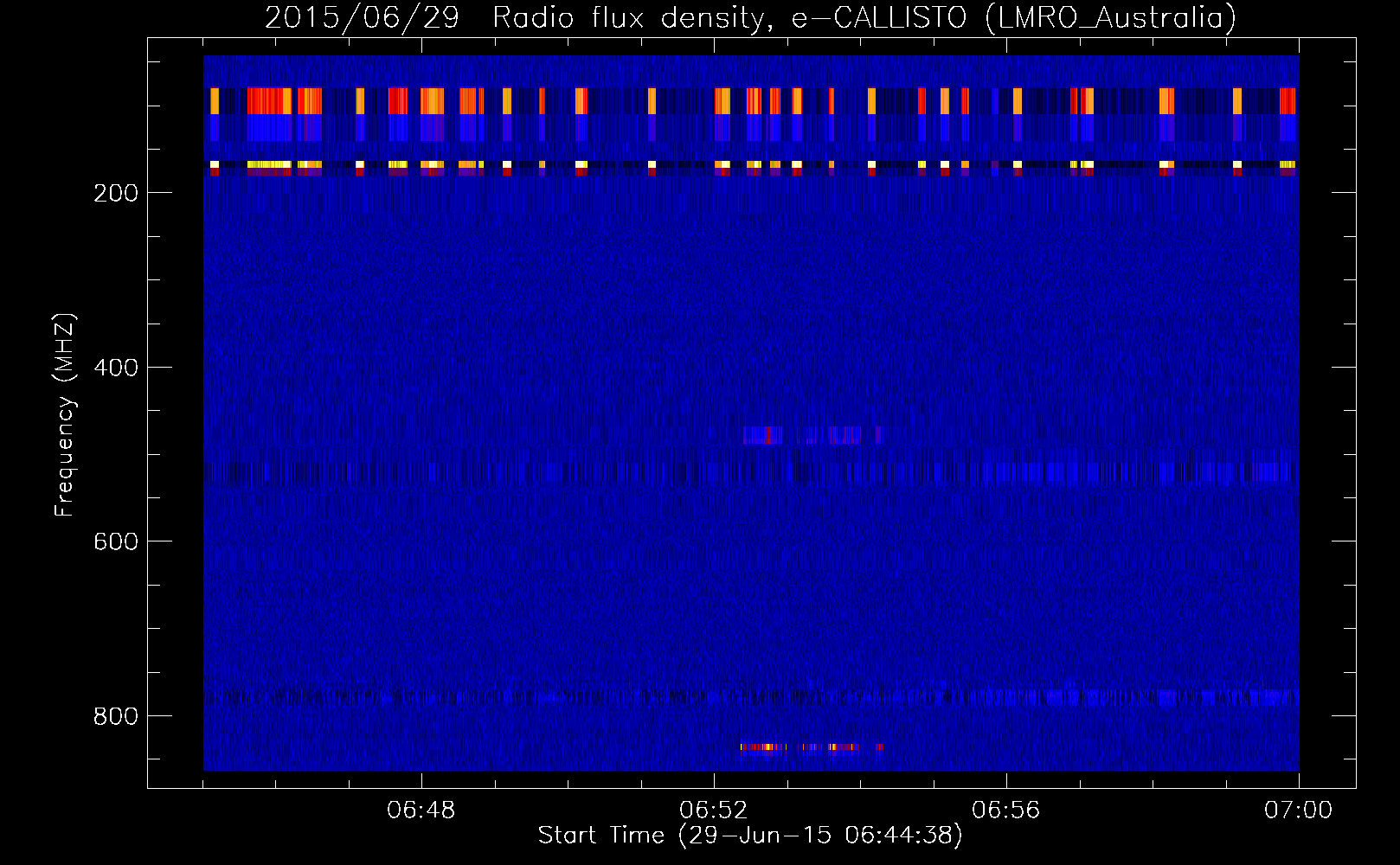Click the 06:52 time tick label

point(714,811)
